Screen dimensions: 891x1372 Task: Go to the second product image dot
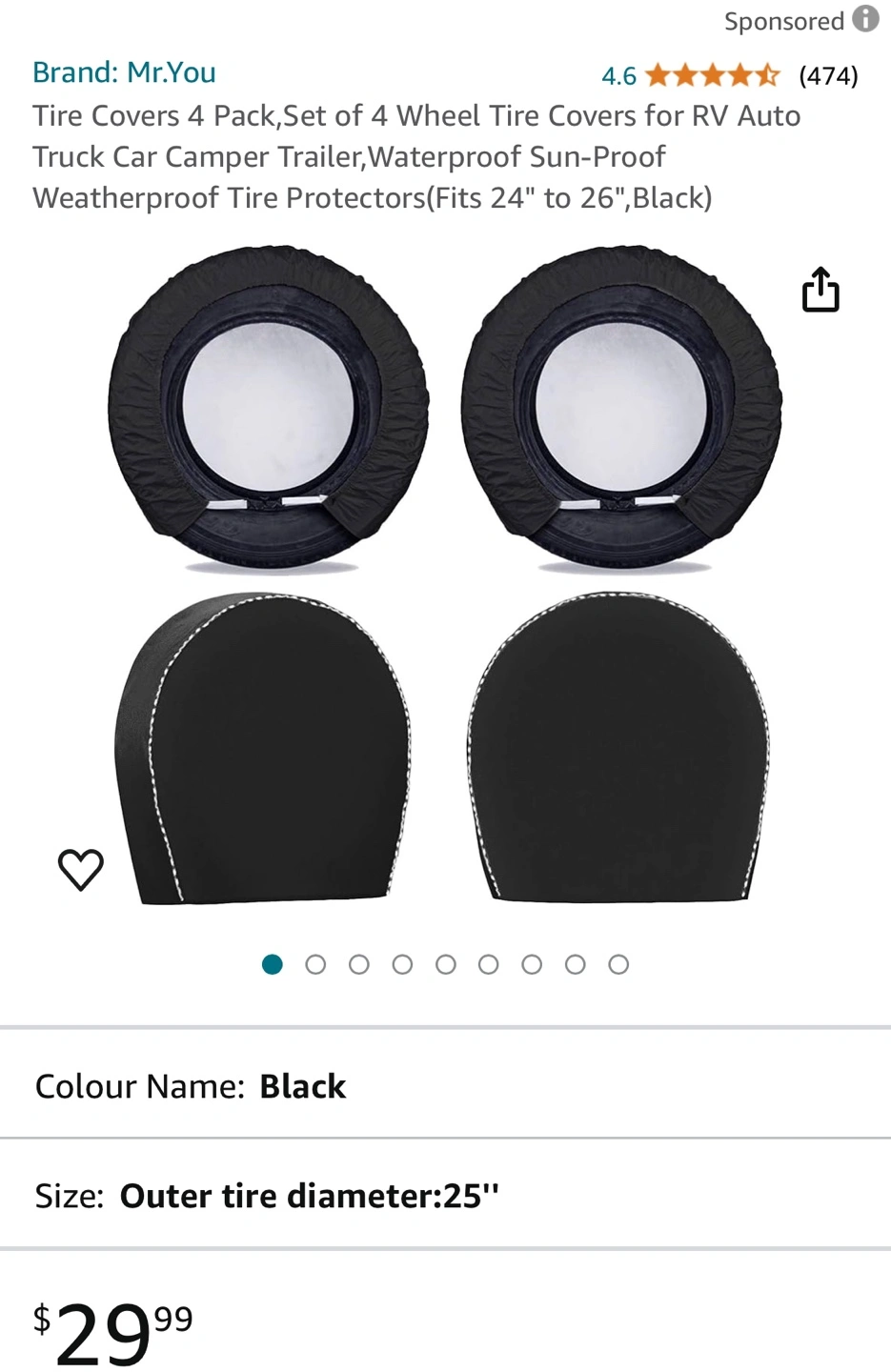pyautogui.click(x=315, y=964)
